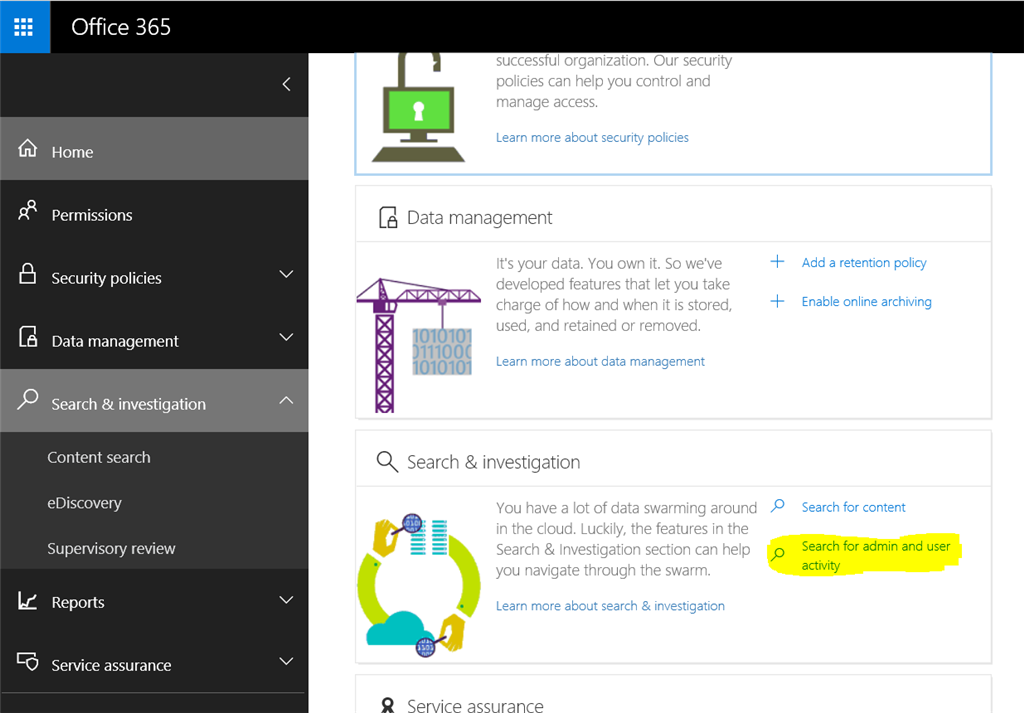Click the Search & investigation card magnifier icon
Screen dimensions: 1024x713
click(x=387, y=462)
